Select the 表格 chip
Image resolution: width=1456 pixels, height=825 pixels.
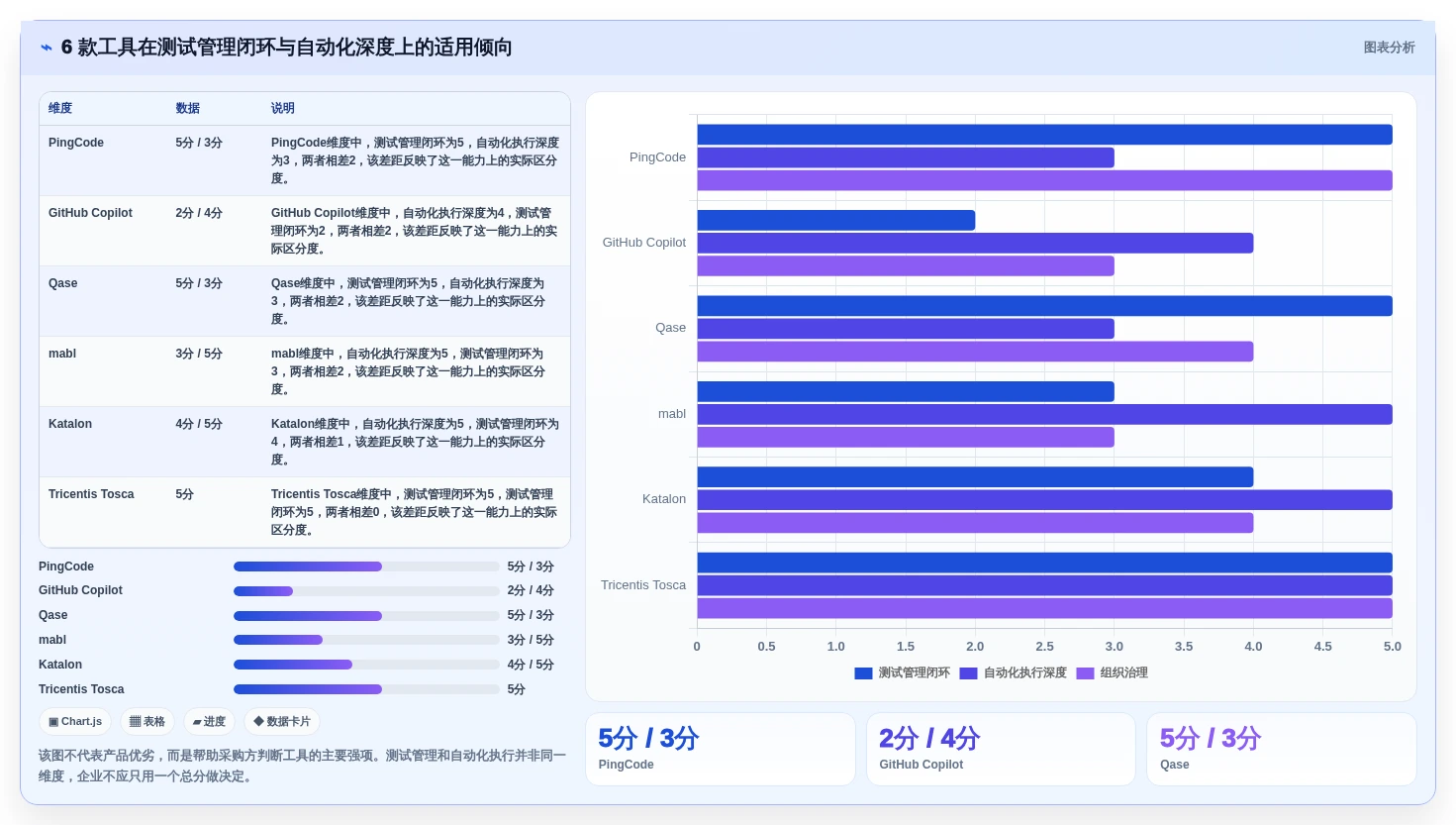(x=147, y=722)
